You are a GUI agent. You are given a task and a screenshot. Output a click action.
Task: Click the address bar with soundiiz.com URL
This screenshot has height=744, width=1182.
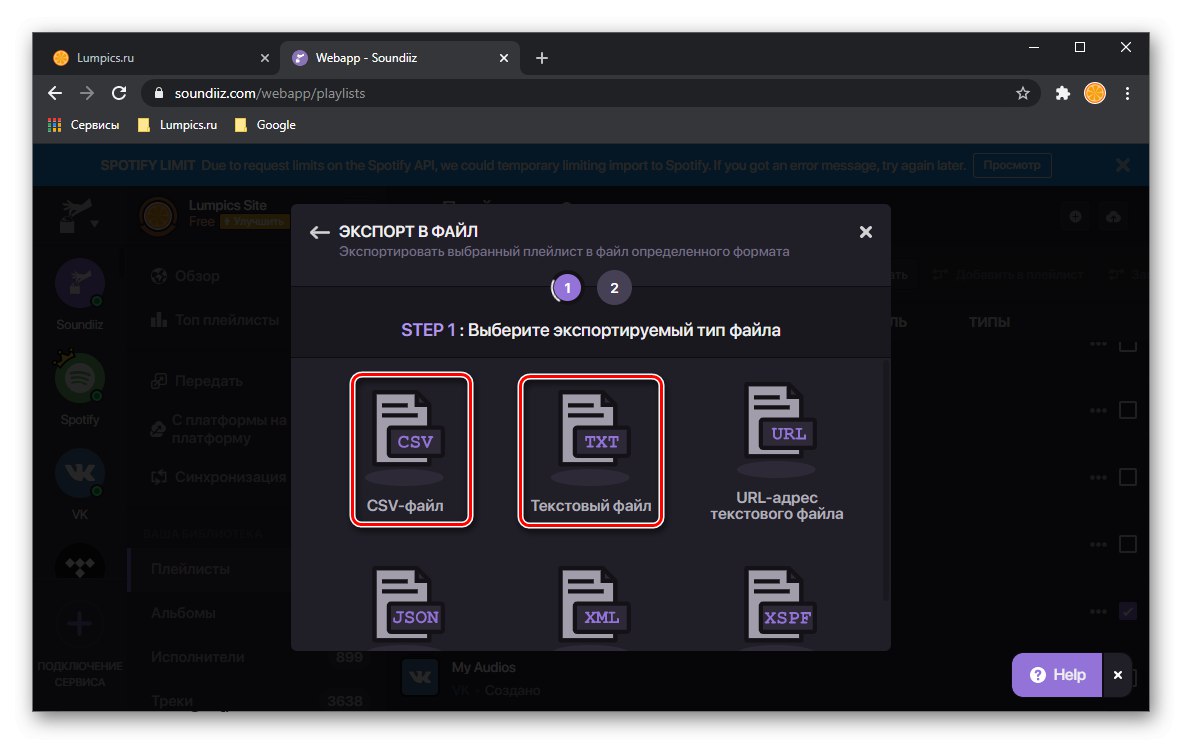click(x=590, y=93)
